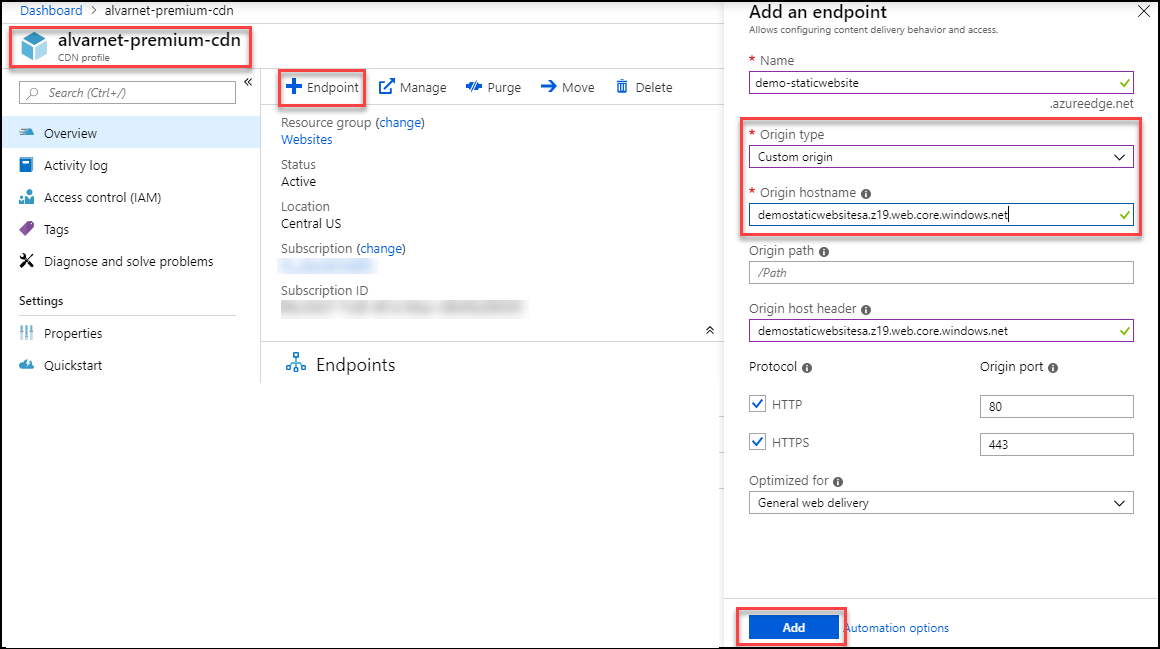Click the Purge icon
1160x649 pixels.
point(473,87)
